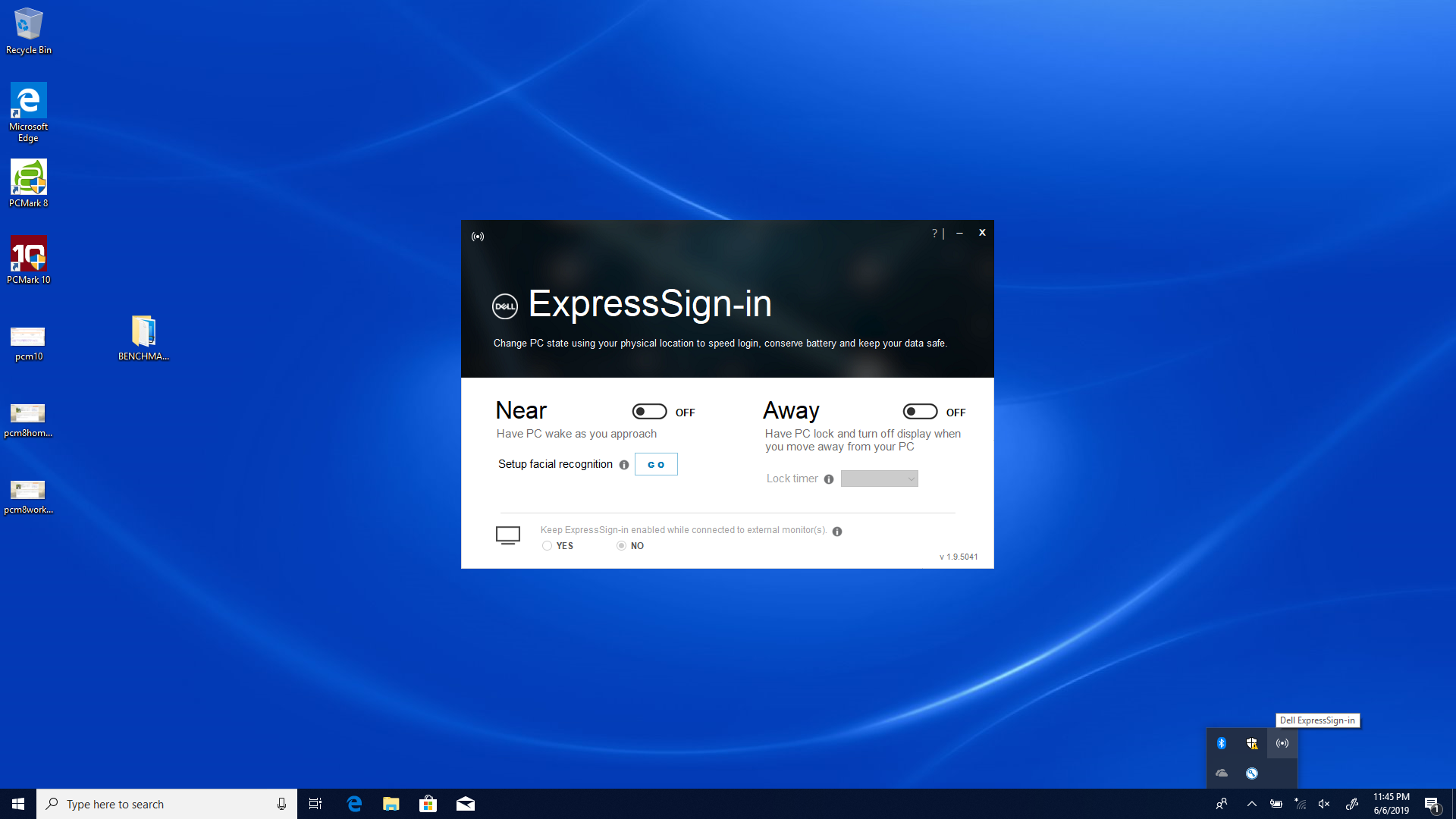
Task: Collapse hidden tray icons chevron
Action: (1252, 804)
